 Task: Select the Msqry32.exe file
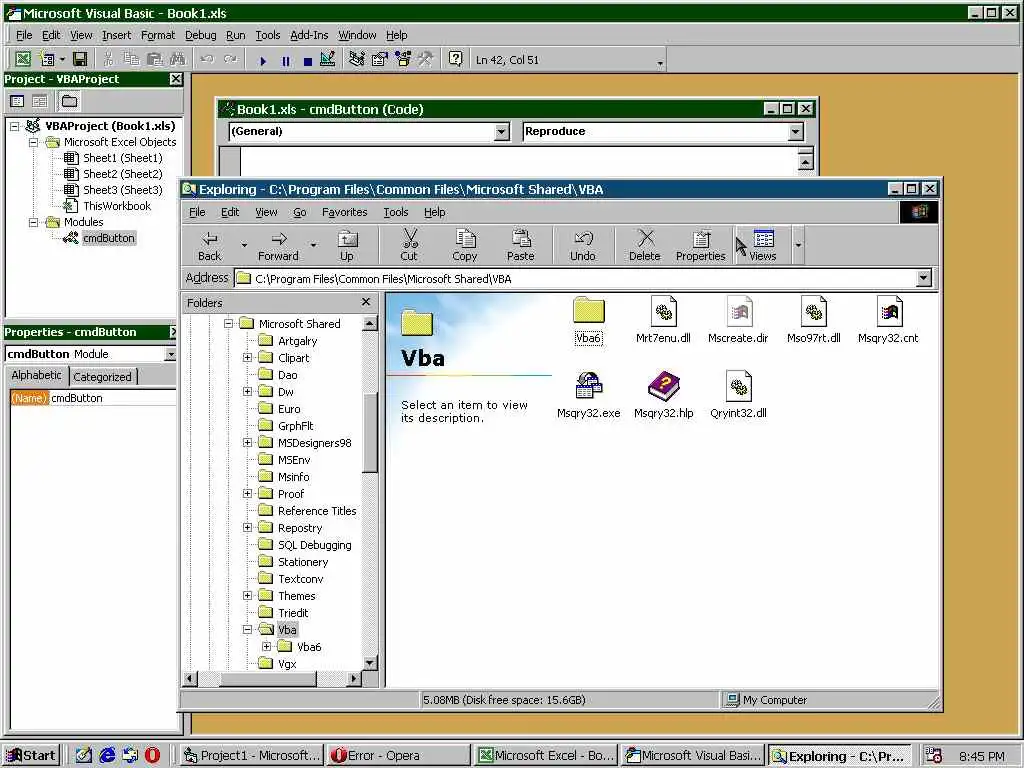588,395
